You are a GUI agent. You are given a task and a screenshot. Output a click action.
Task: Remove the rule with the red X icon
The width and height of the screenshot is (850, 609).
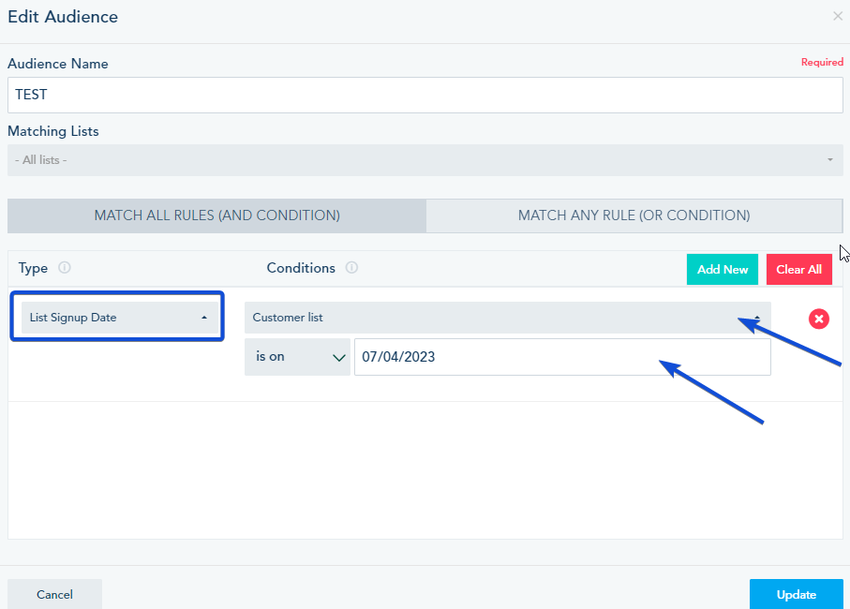pos(819,318)
